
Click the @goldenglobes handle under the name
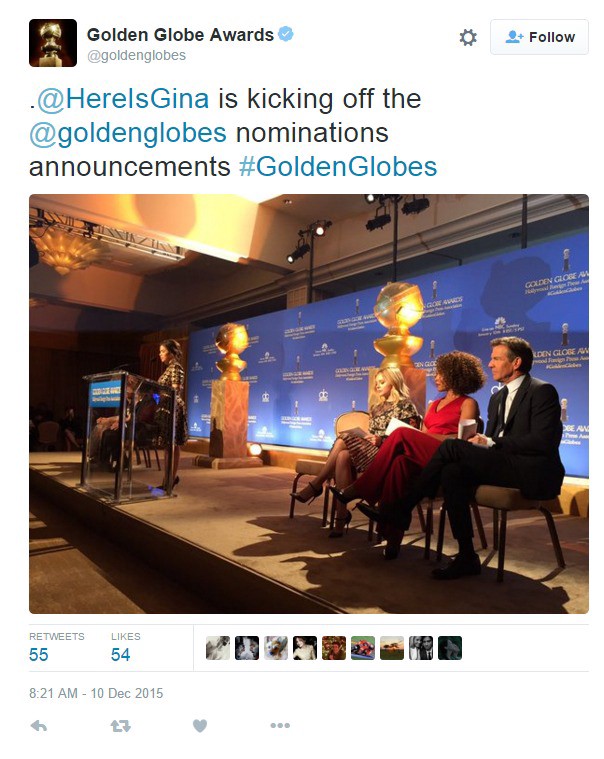coord(136,56)
